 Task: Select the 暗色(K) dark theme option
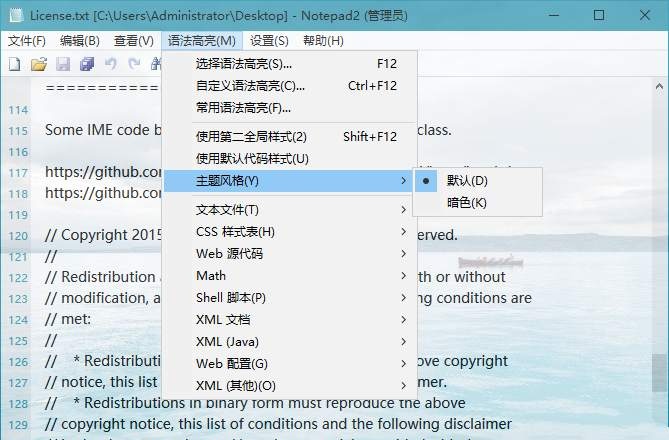(478, 203)
